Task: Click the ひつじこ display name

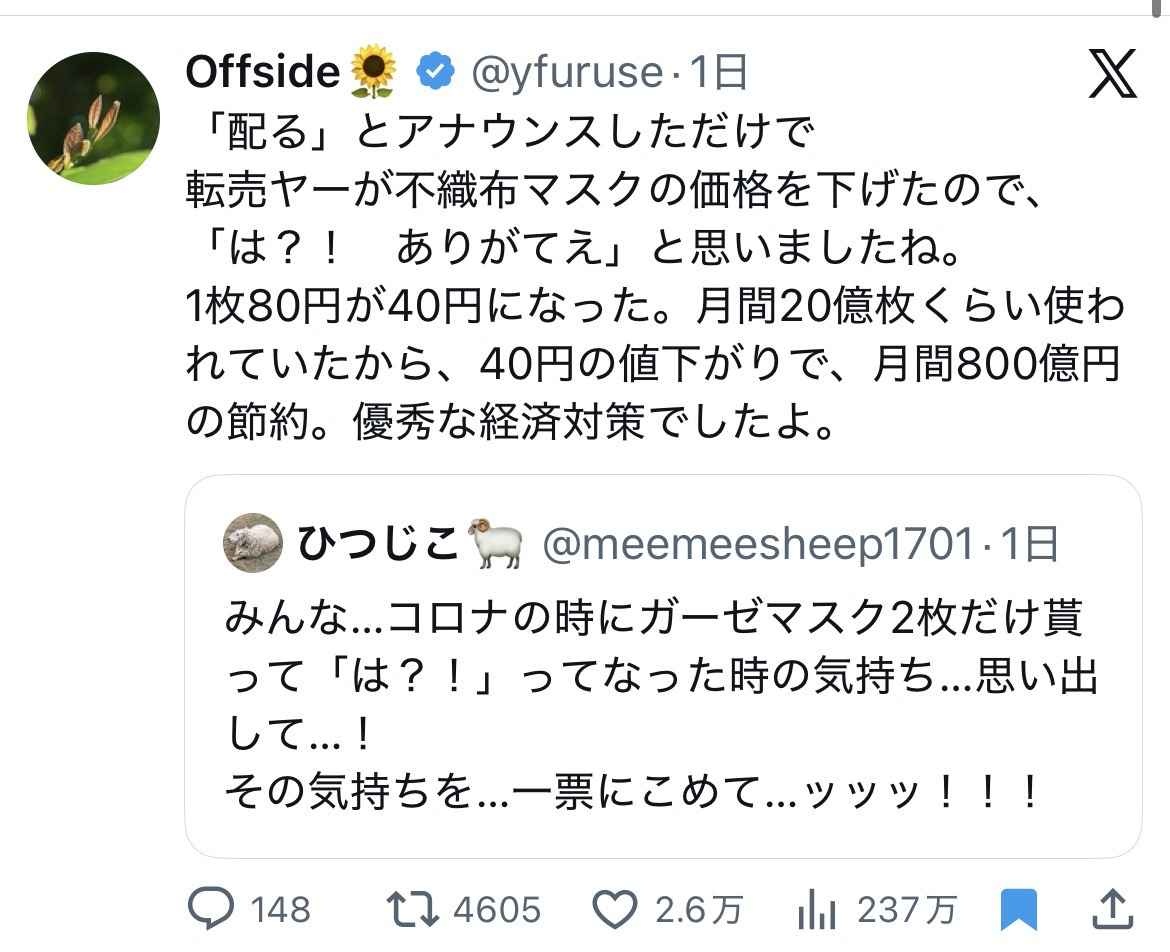Action: point(378,544)
